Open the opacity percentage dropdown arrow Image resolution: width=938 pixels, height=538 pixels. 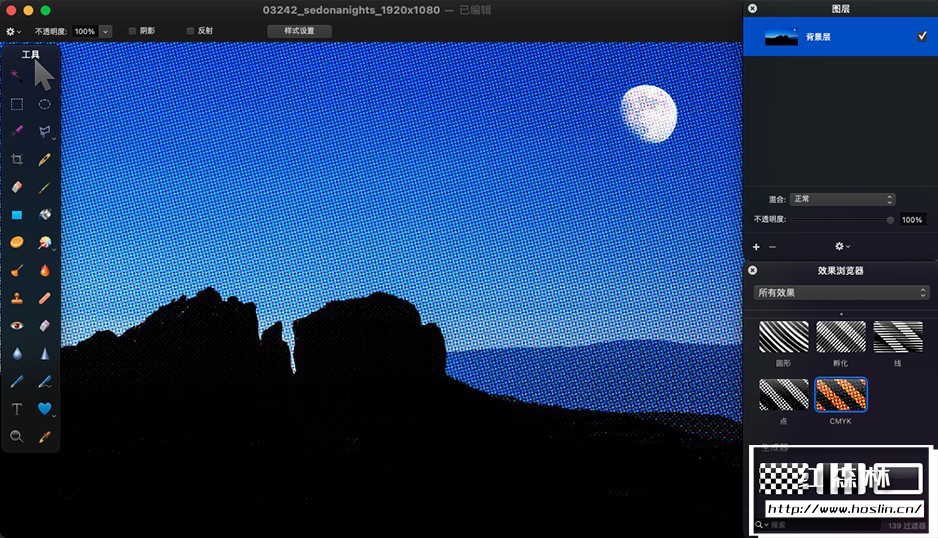tap(105, 31)
